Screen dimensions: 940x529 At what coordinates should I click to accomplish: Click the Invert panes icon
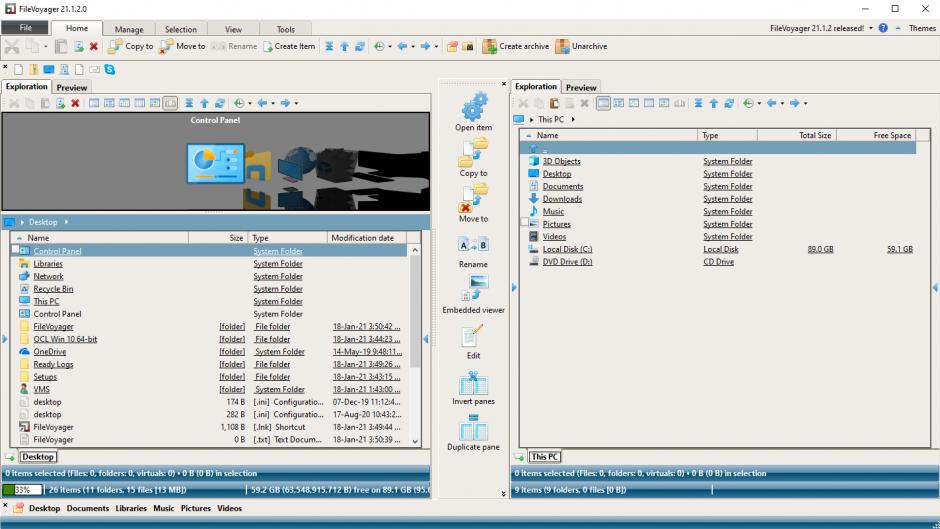(474, 383)
